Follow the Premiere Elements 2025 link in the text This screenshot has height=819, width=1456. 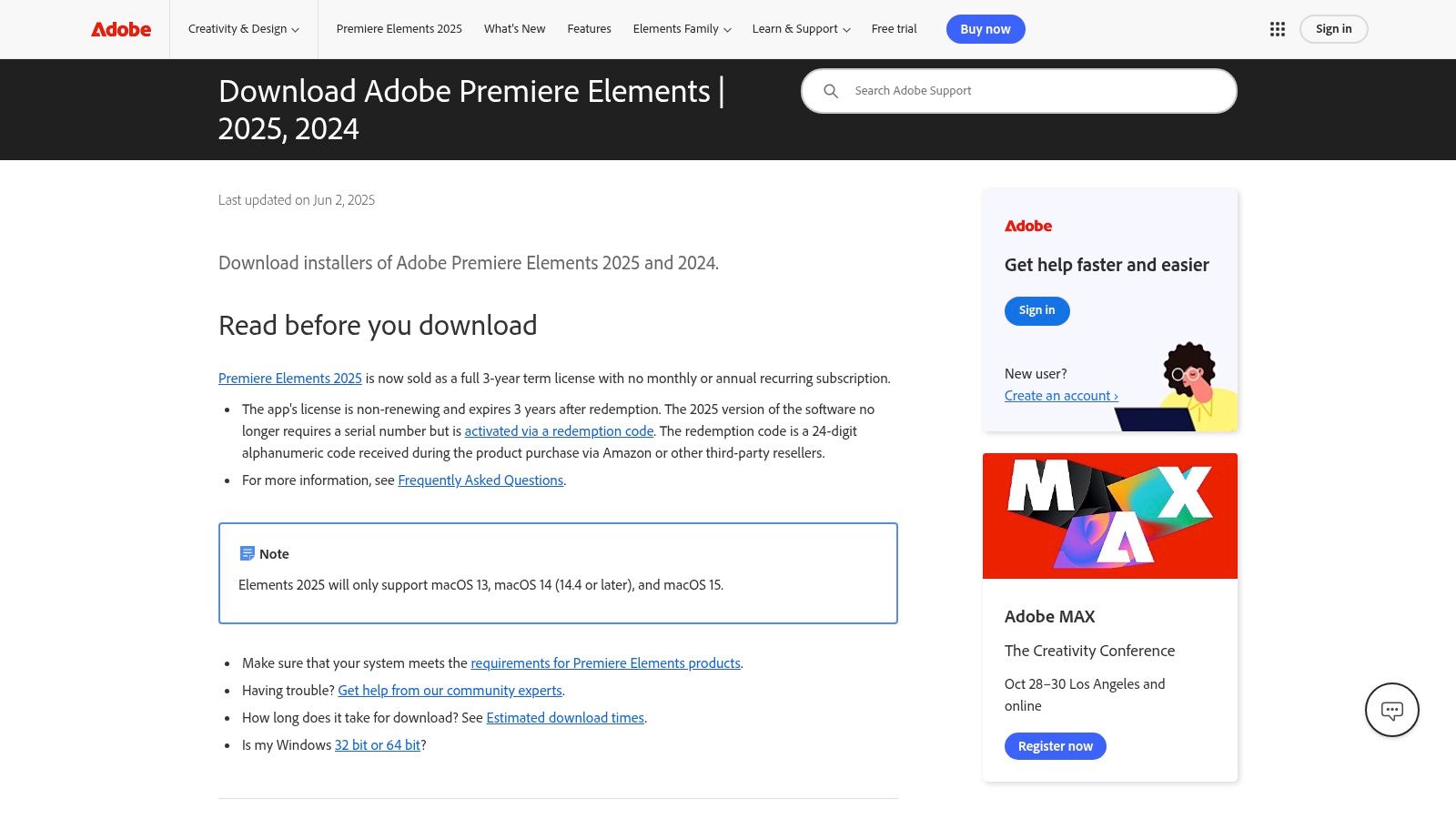point(289,378)
